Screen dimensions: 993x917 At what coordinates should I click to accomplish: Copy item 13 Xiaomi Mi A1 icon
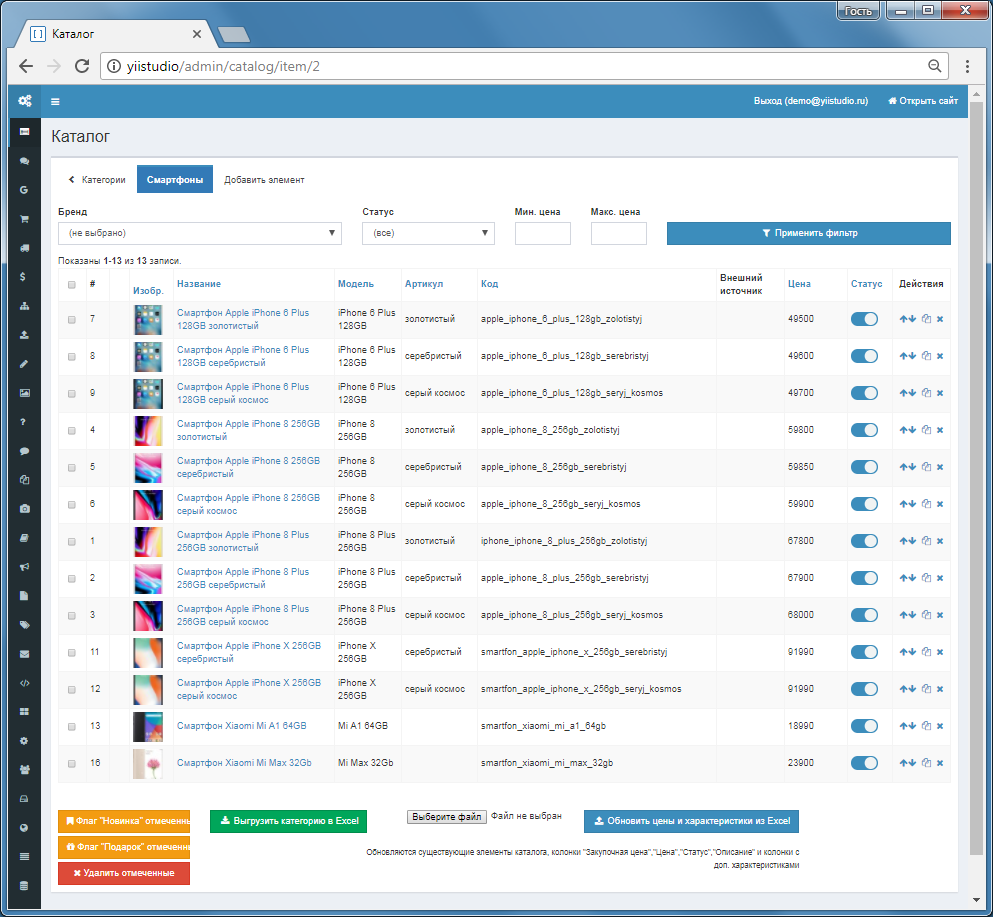[x=927, y=726]
